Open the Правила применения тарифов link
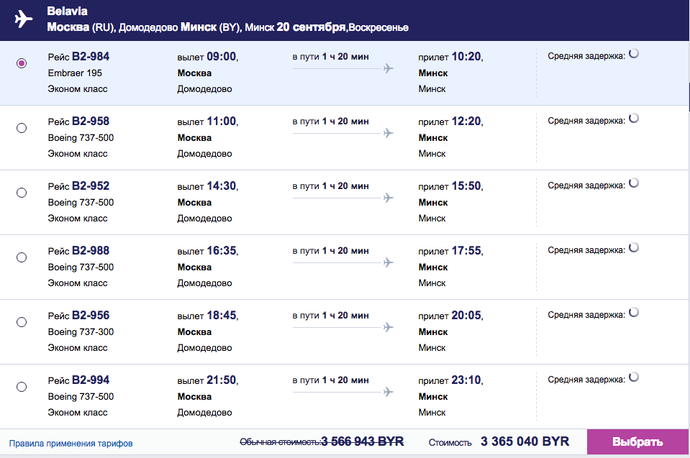Image resolution: width=690 pixels, height=458 pixels. tap(71, 443)
